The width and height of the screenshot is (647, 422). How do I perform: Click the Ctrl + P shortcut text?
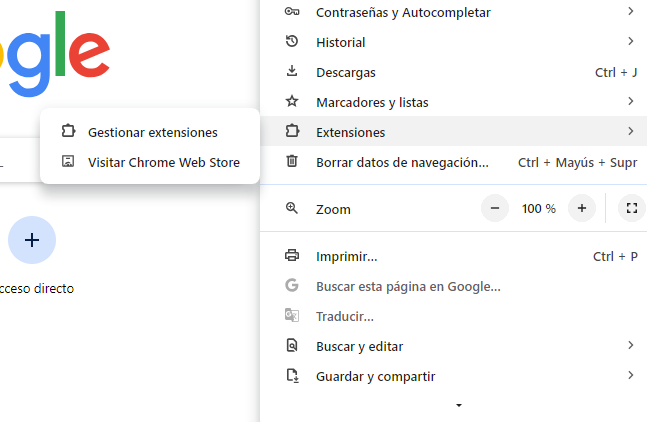[615, 256]
